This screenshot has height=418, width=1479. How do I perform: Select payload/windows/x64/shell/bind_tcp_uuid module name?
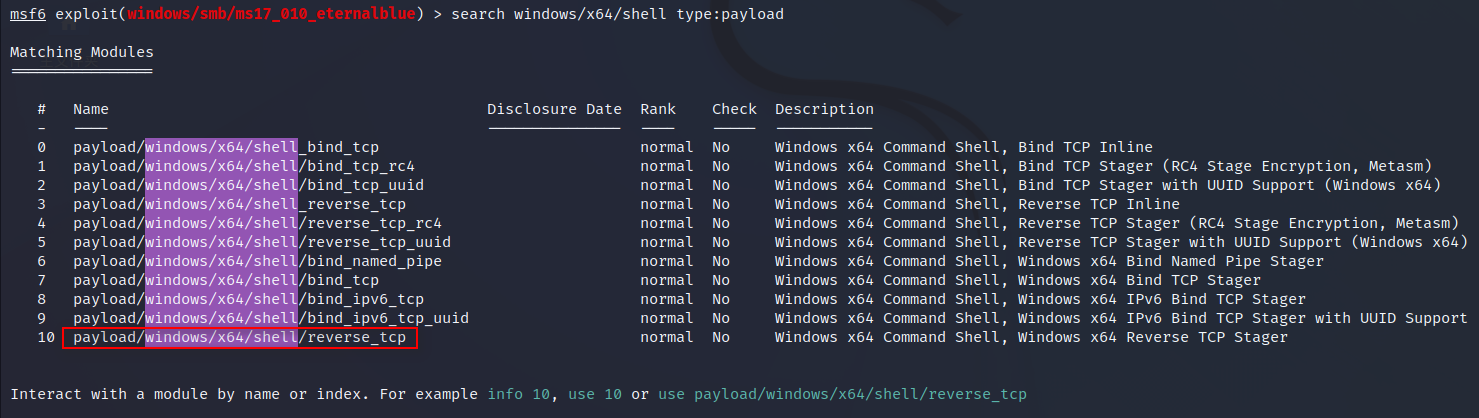[x=248, y=185]
